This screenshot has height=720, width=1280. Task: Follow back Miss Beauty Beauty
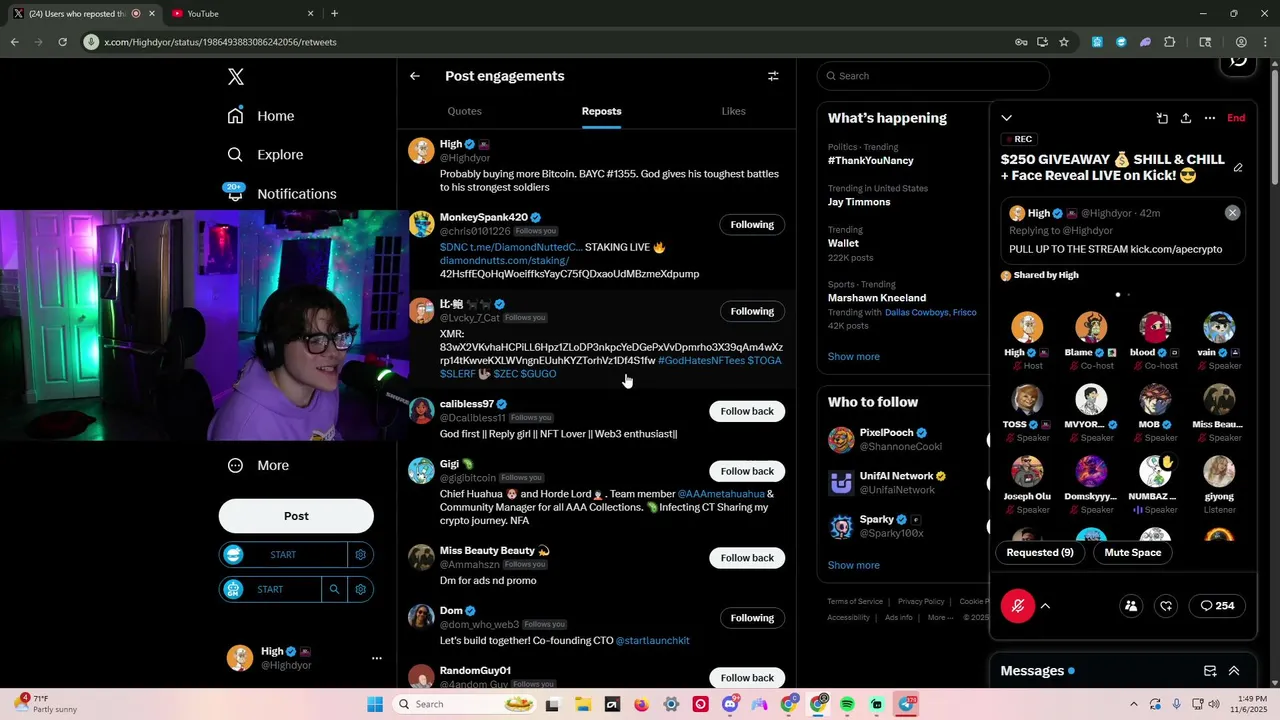click(x=747, y=558)
